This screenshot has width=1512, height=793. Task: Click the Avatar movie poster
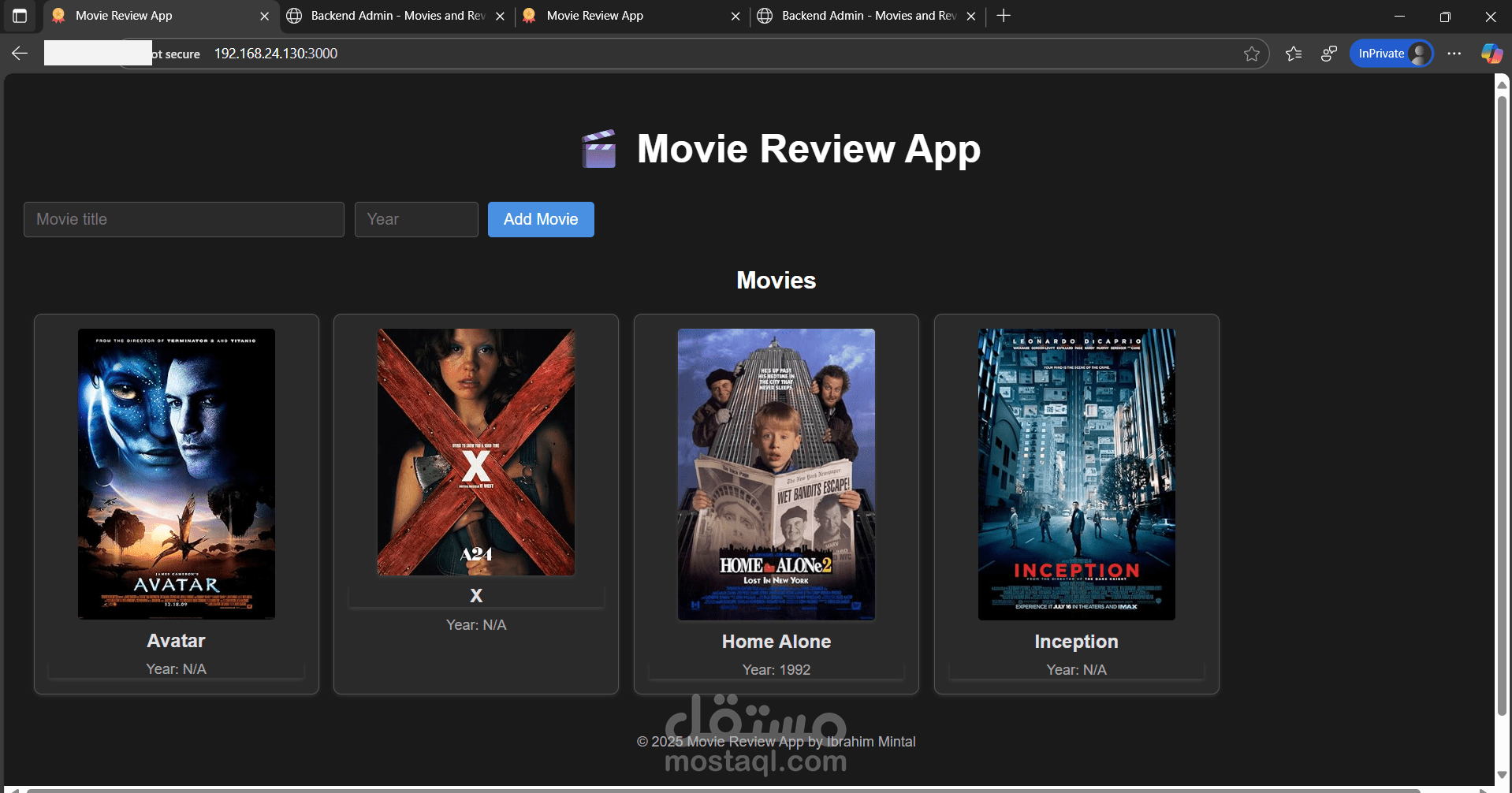[x=177, y=474]
